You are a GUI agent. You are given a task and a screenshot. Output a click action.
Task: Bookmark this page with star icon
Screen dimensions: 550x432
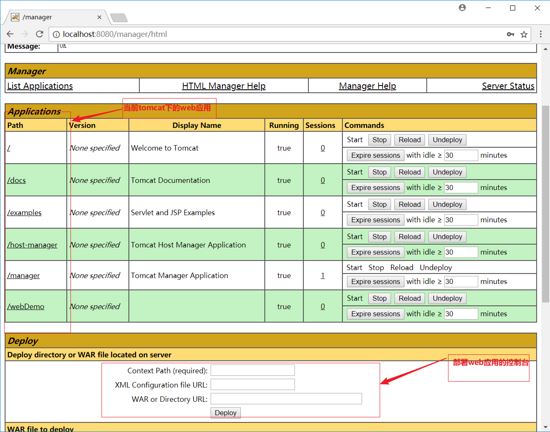click(x=524, y=34)
